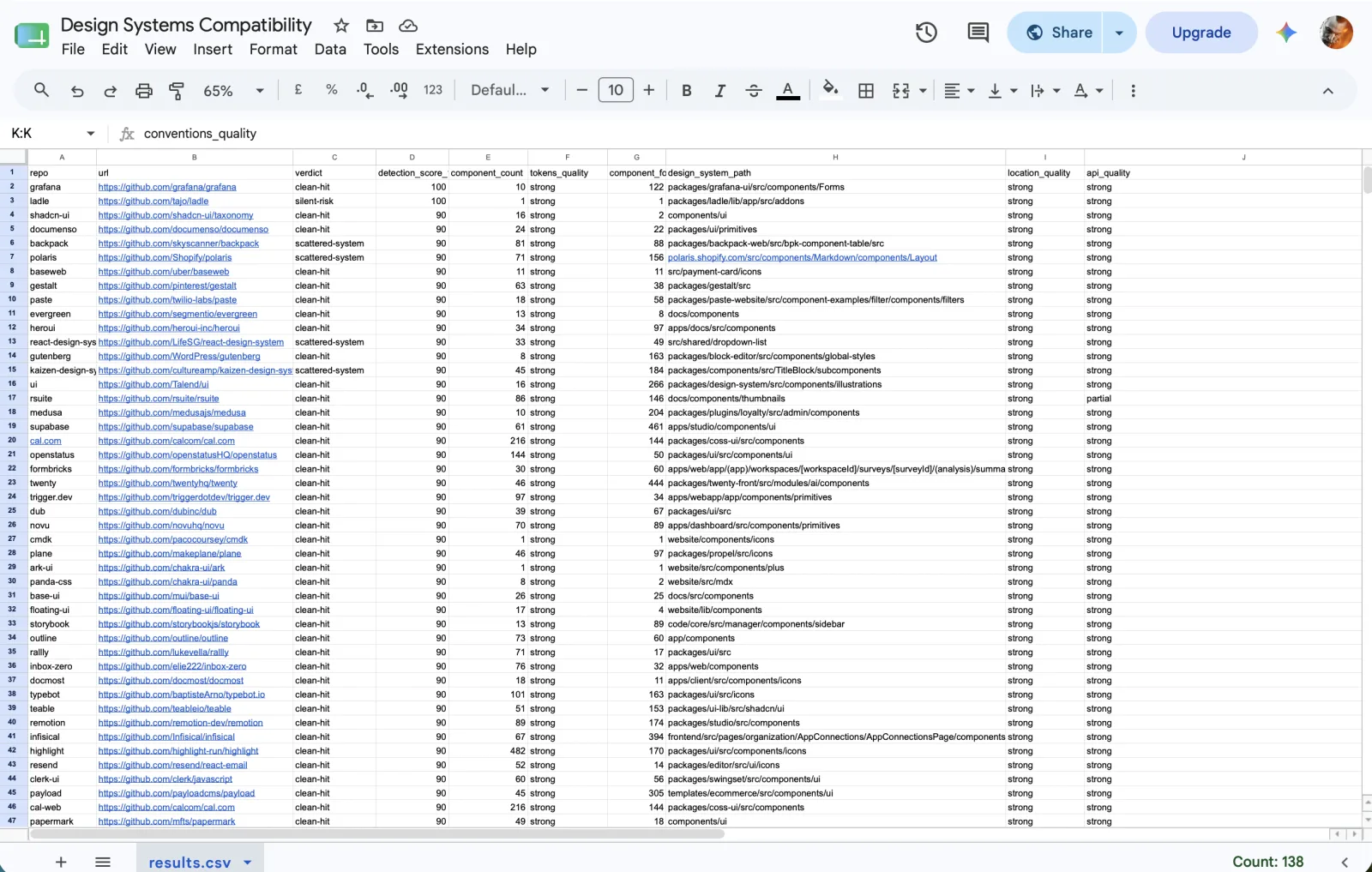Click the font size field
Screen dimensions: 1372x872
click(x=616, y=90)
